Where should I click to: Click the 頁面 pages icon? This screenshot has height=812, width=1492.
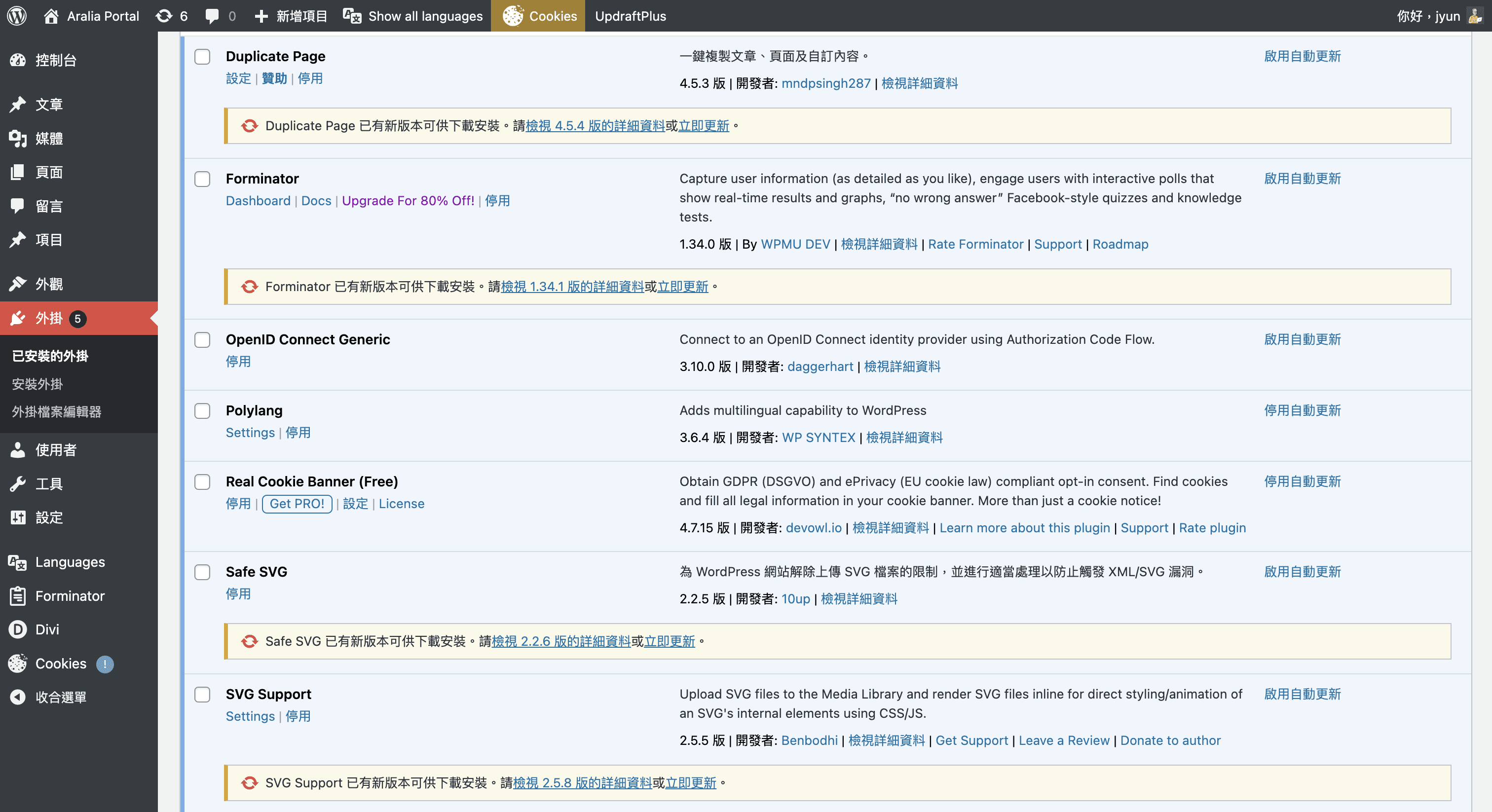coord(18,172)
